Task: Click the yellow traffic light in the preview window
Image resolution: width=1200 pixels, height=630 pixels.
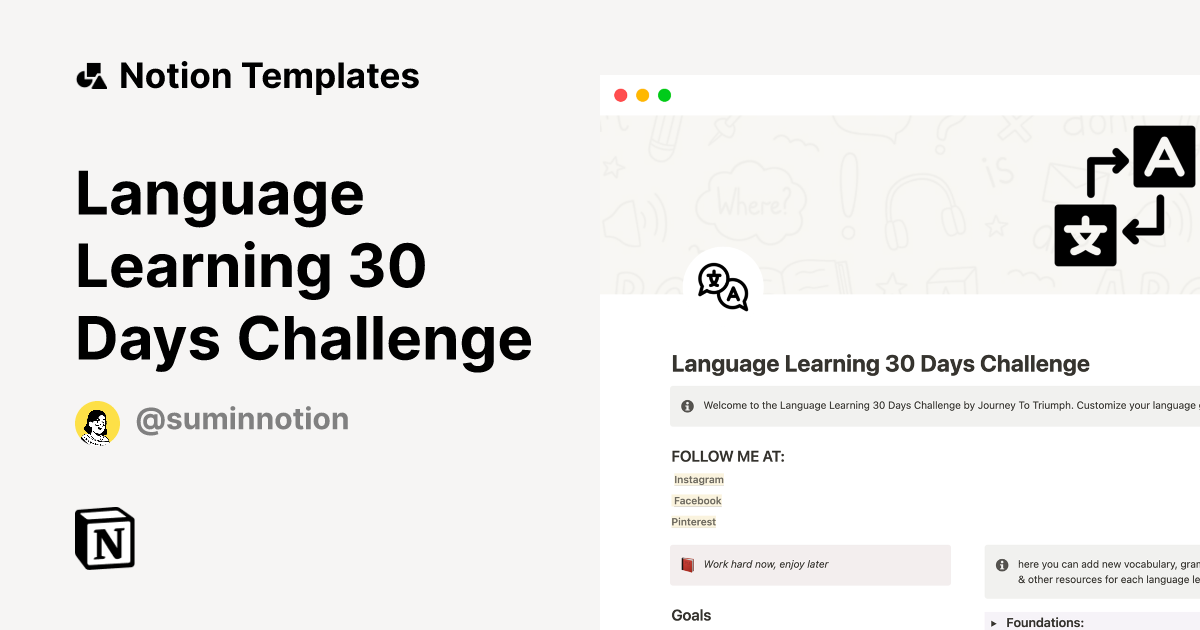Action: click(x=642, y=95)
